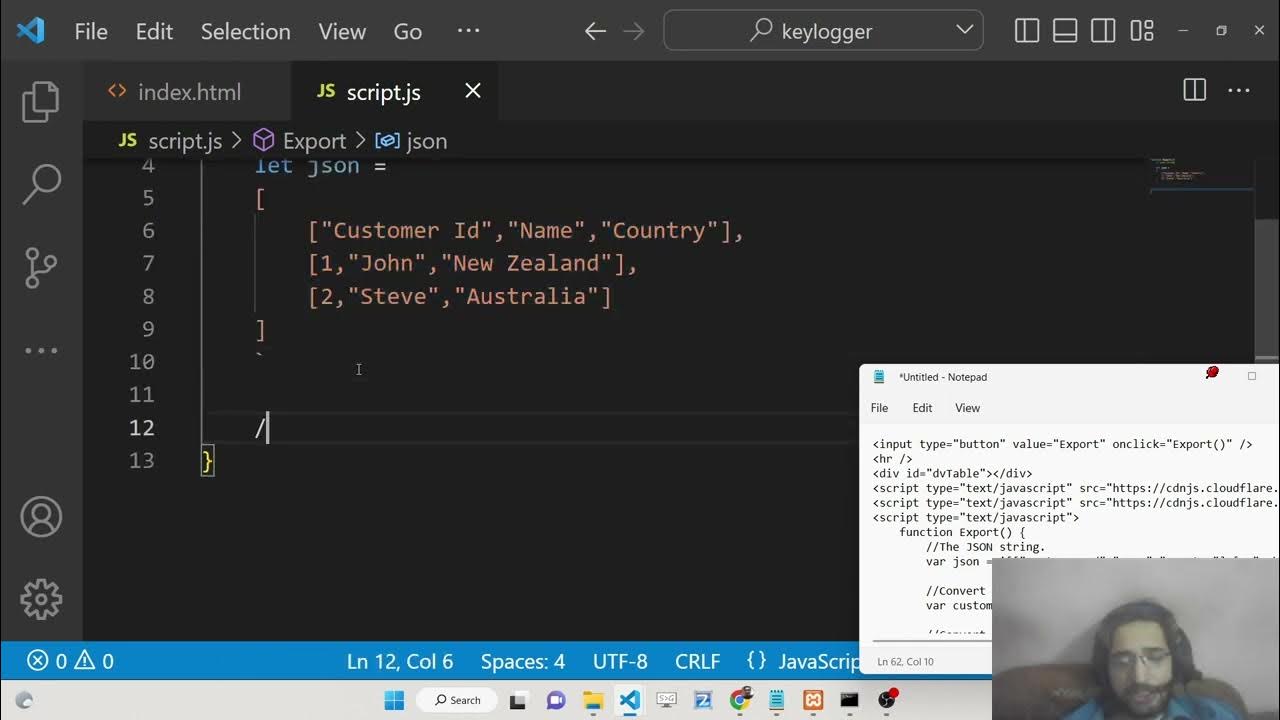
Task: Open the Accounts menu icon
Action: click(41, 517)
